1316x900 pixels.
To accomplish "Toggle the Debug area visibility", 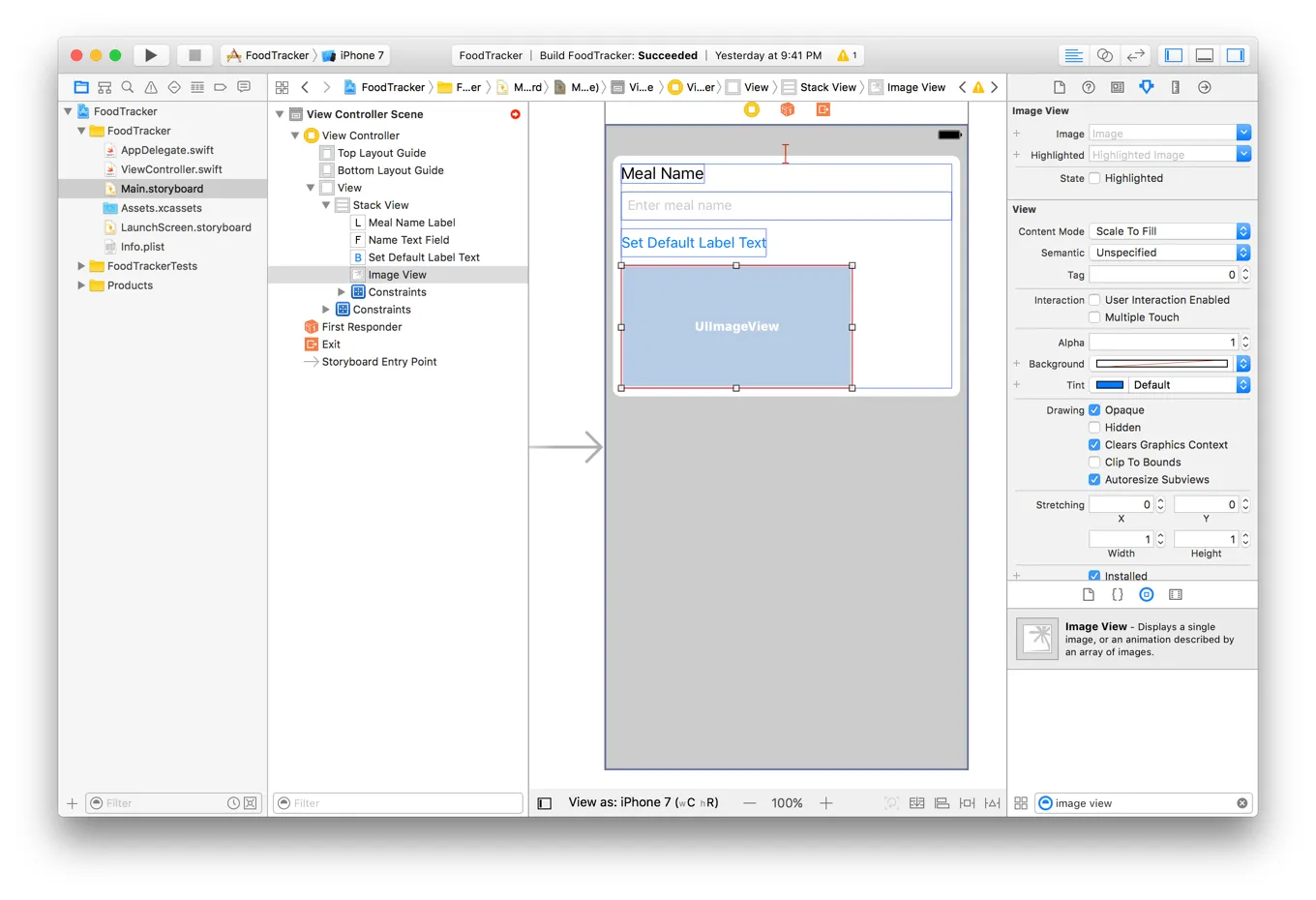I will [x=1205, y=55].
